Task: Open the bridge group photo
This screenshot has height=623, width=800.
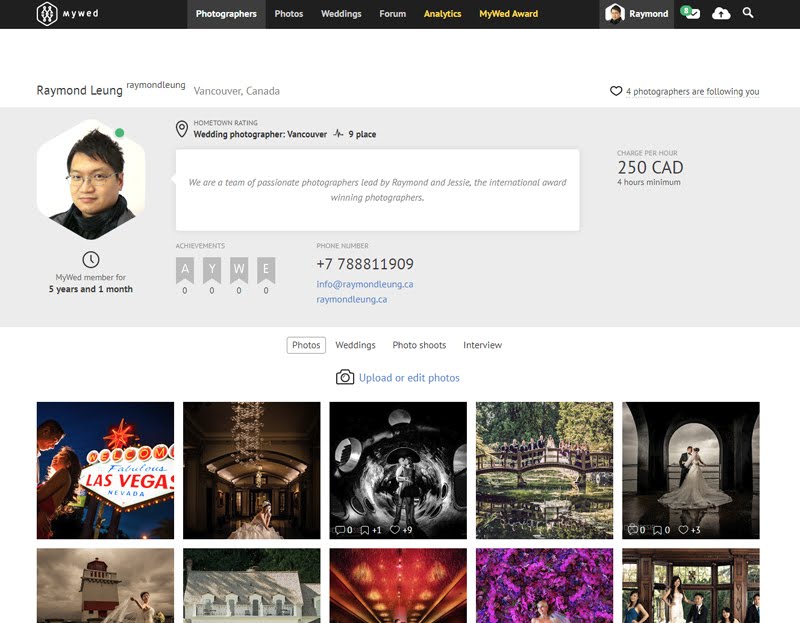Action: point(544,470)
